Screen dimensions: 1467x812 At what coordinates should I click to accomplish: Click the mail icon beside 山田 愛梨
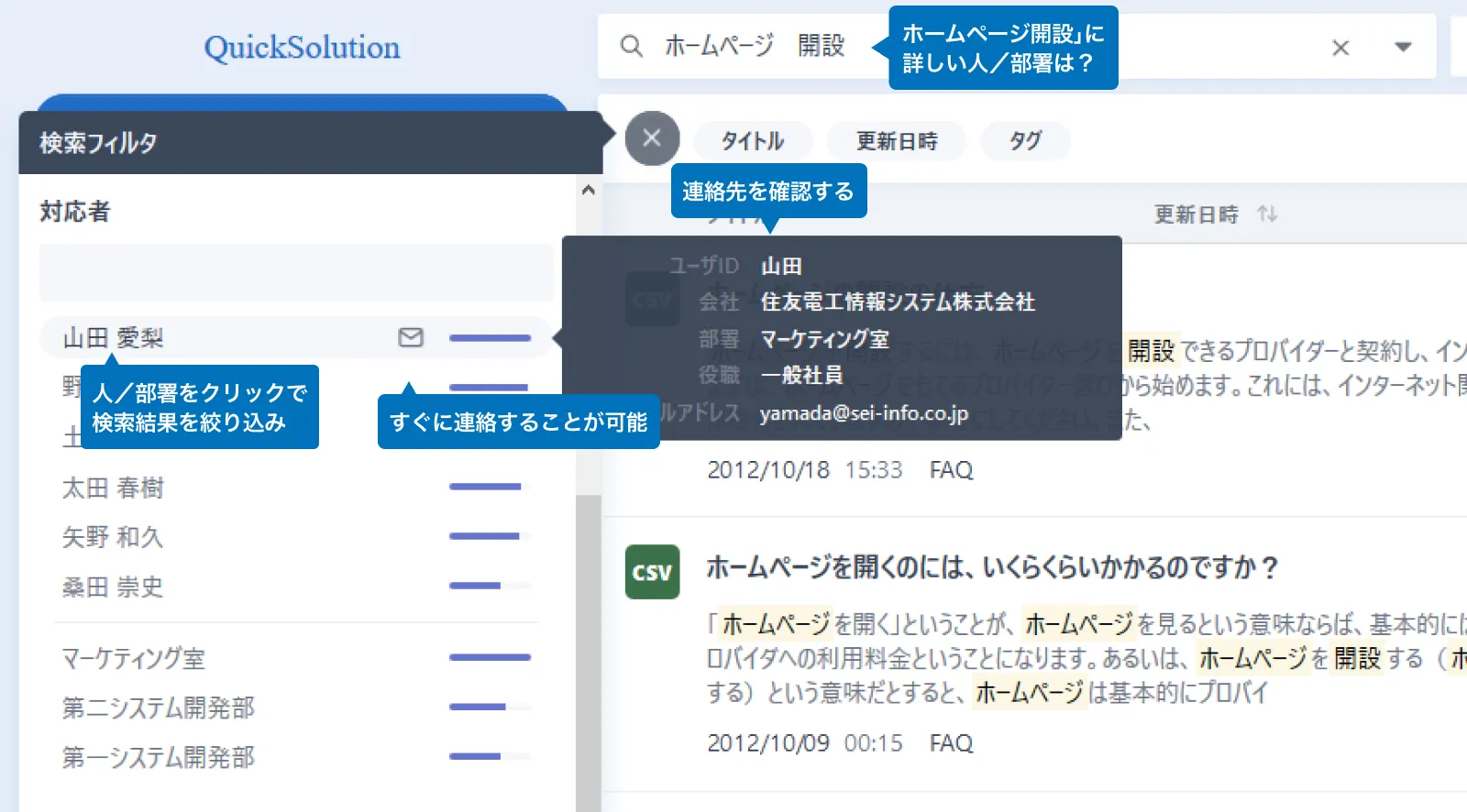[411, 337]
